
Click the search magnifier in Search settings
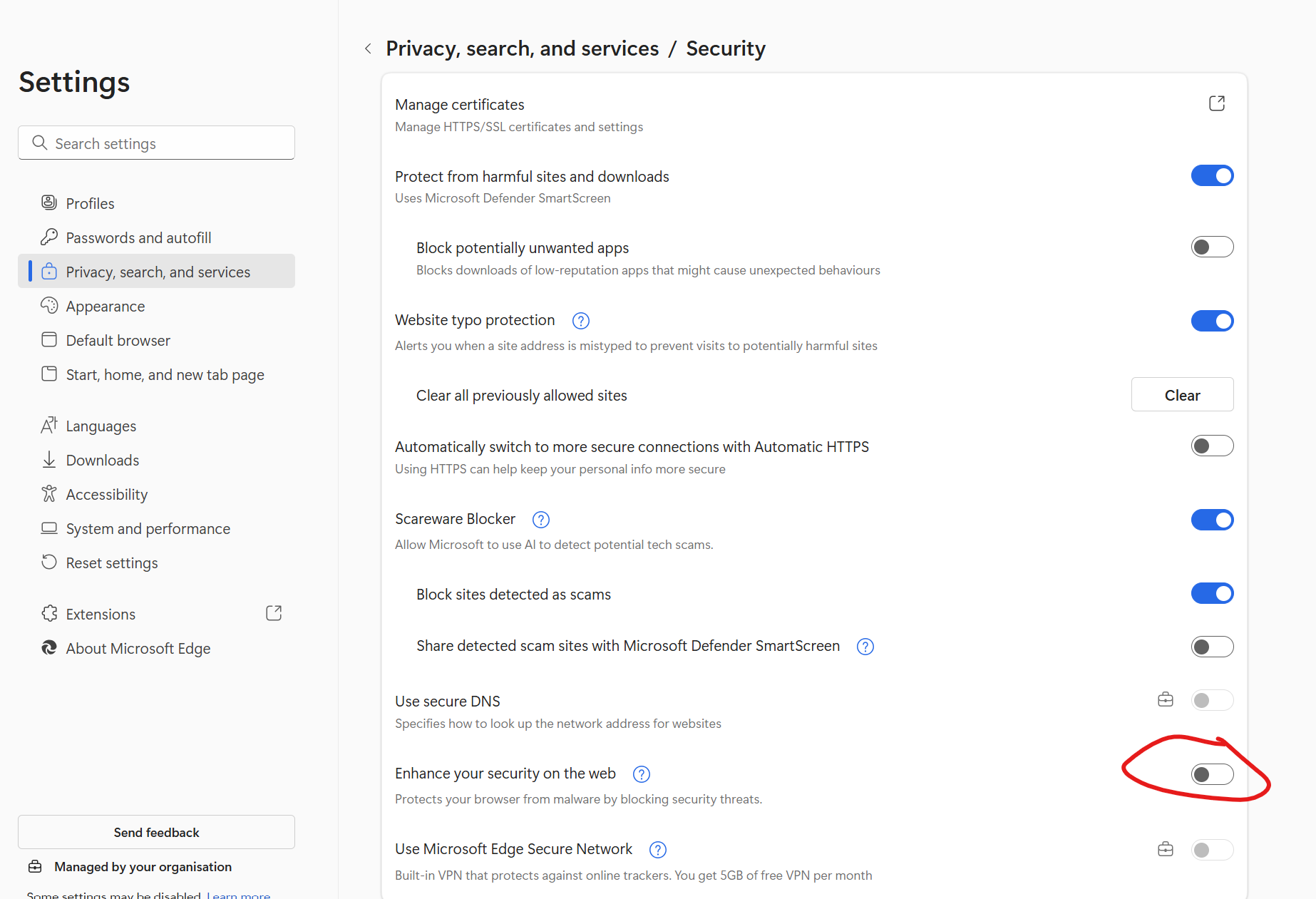pyautogui.click(x=40, y=143)
